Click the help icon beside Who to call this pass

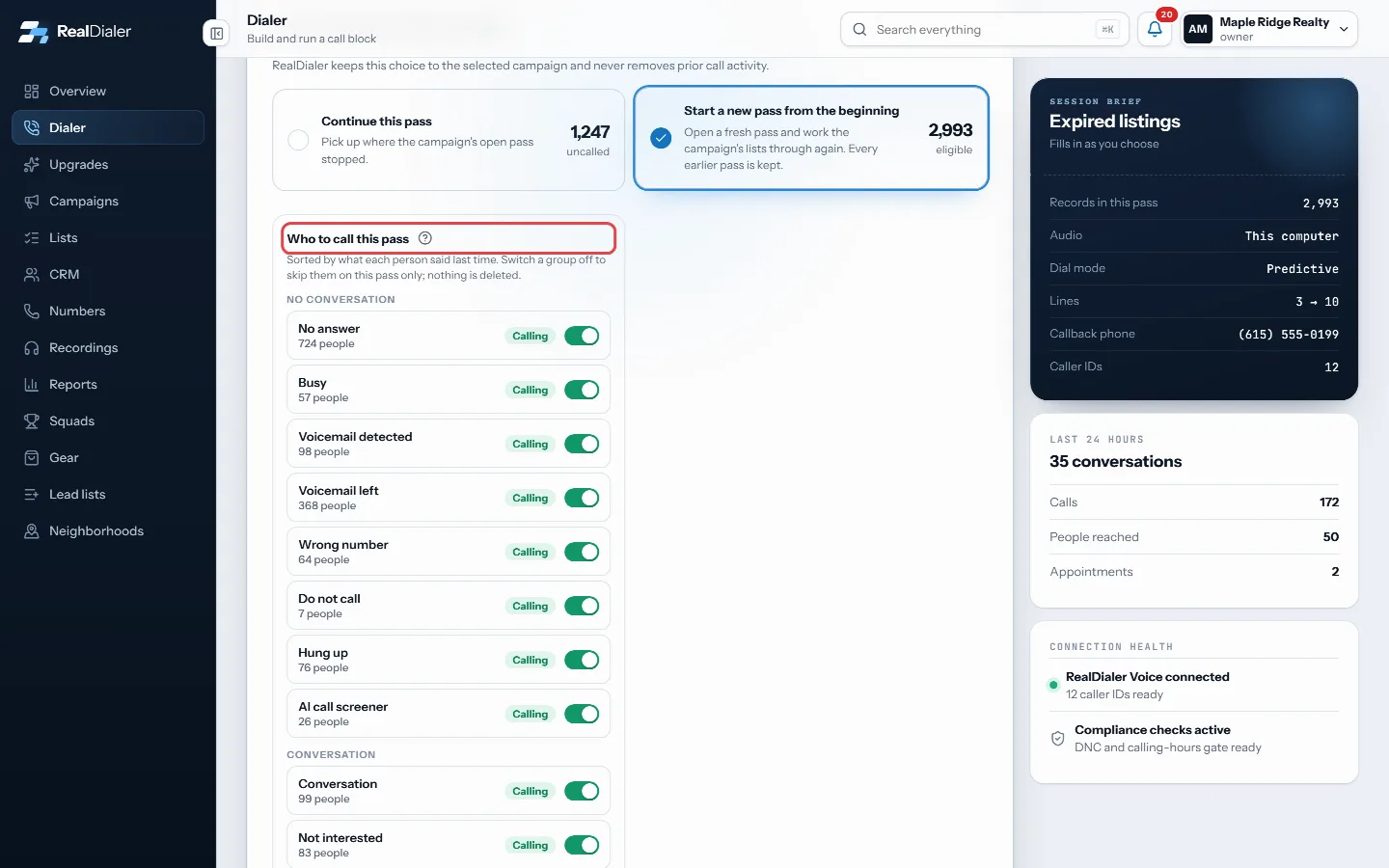(x=425, y=238)
